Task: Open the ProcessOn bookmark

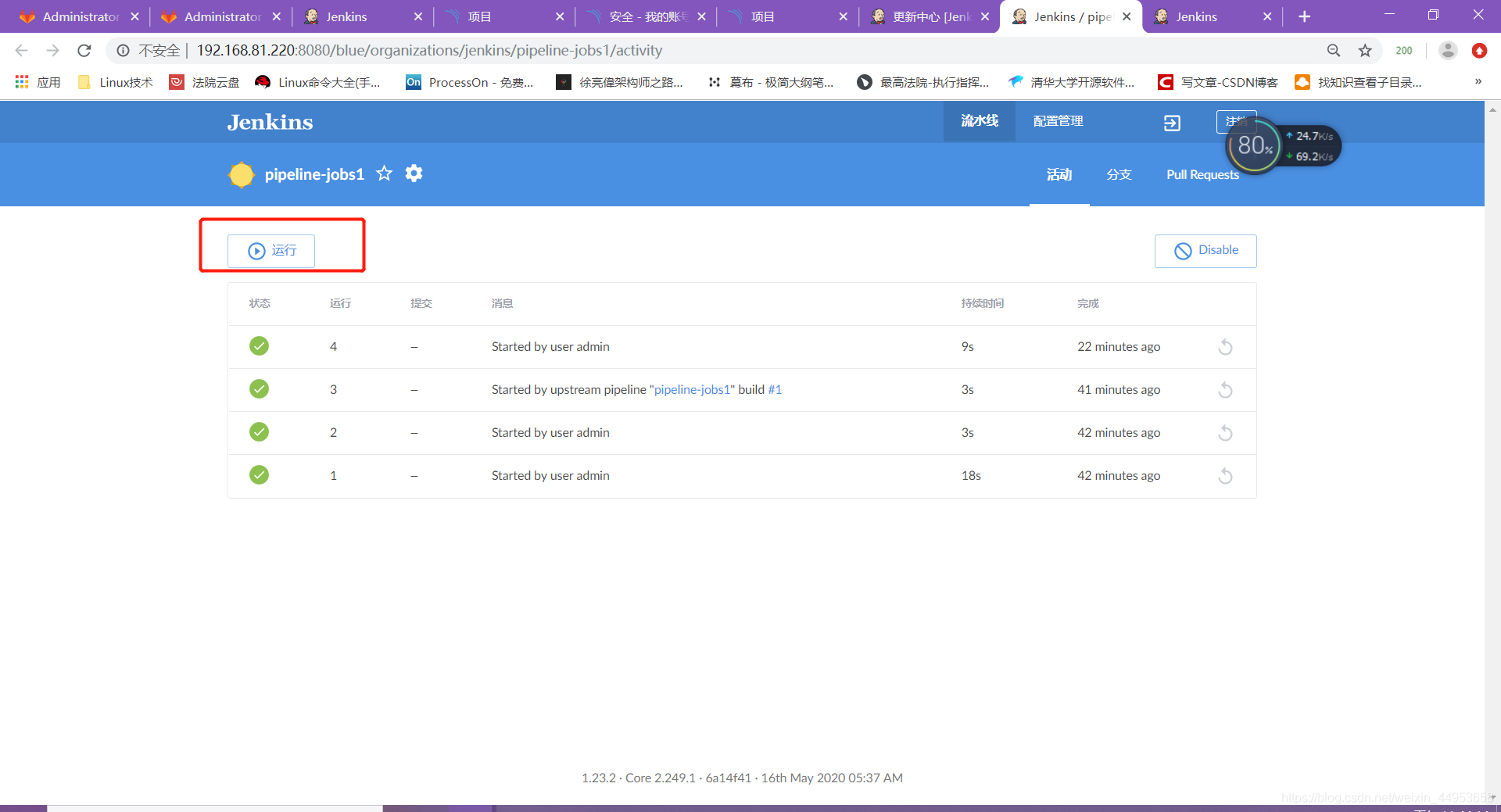Action: pyautogui.click(x=470, y=82)
